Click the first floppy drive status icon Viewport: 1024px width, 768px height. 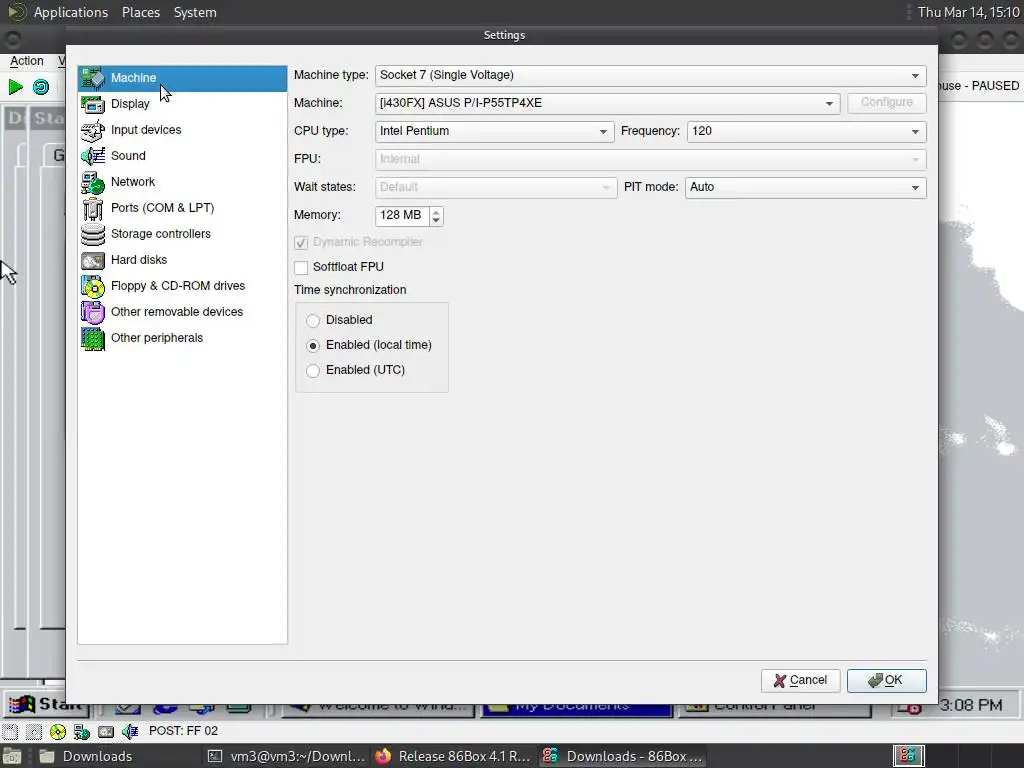(10, 731)
